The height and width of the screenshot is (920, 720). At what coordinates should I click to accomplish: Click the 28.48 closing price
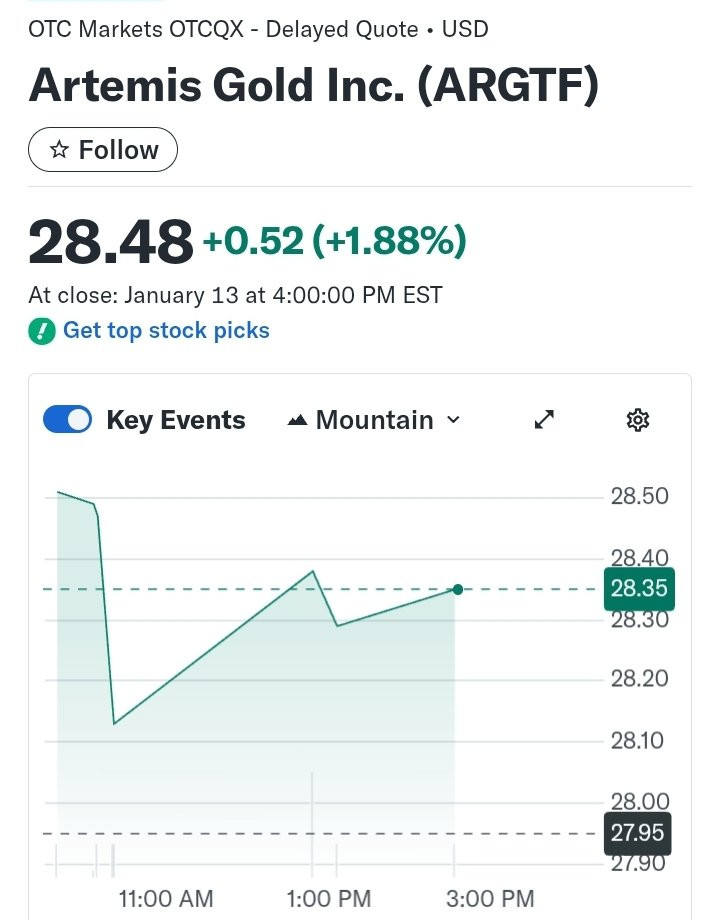(x=110, y=242)
